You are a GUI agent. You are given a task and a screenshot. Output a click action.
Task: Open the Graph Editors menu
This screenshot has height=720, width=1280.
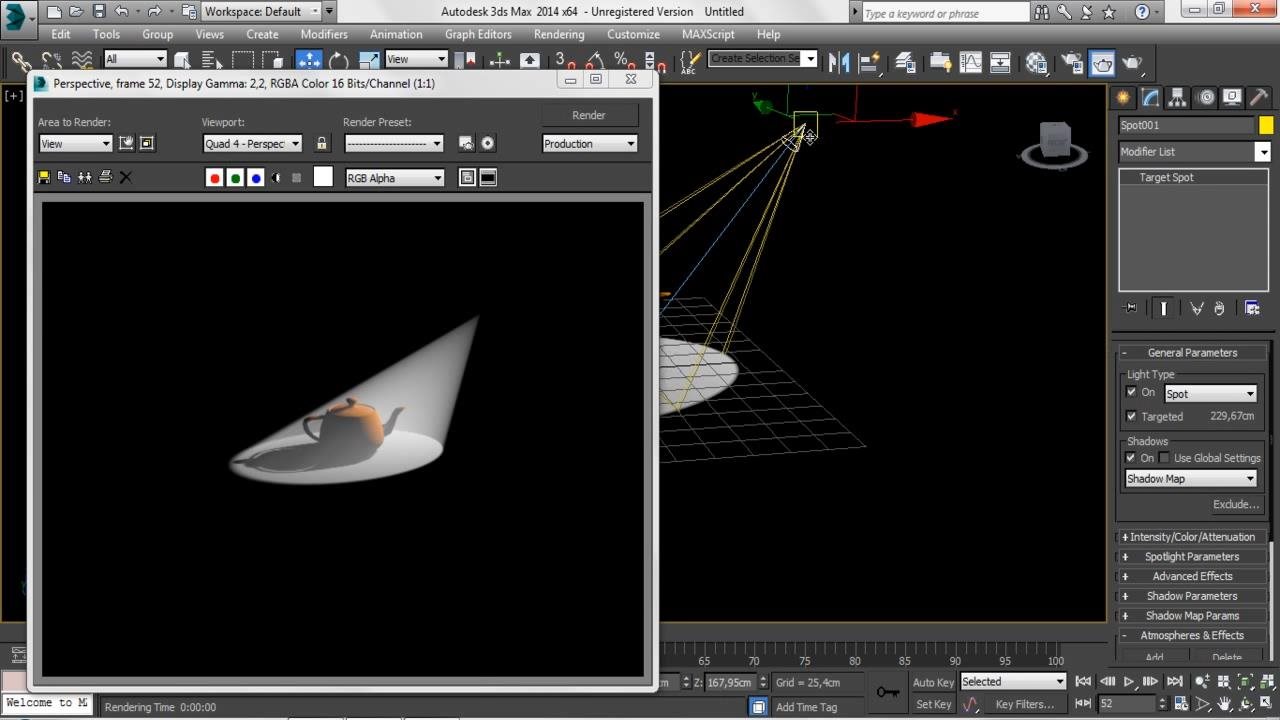point(478,34)
